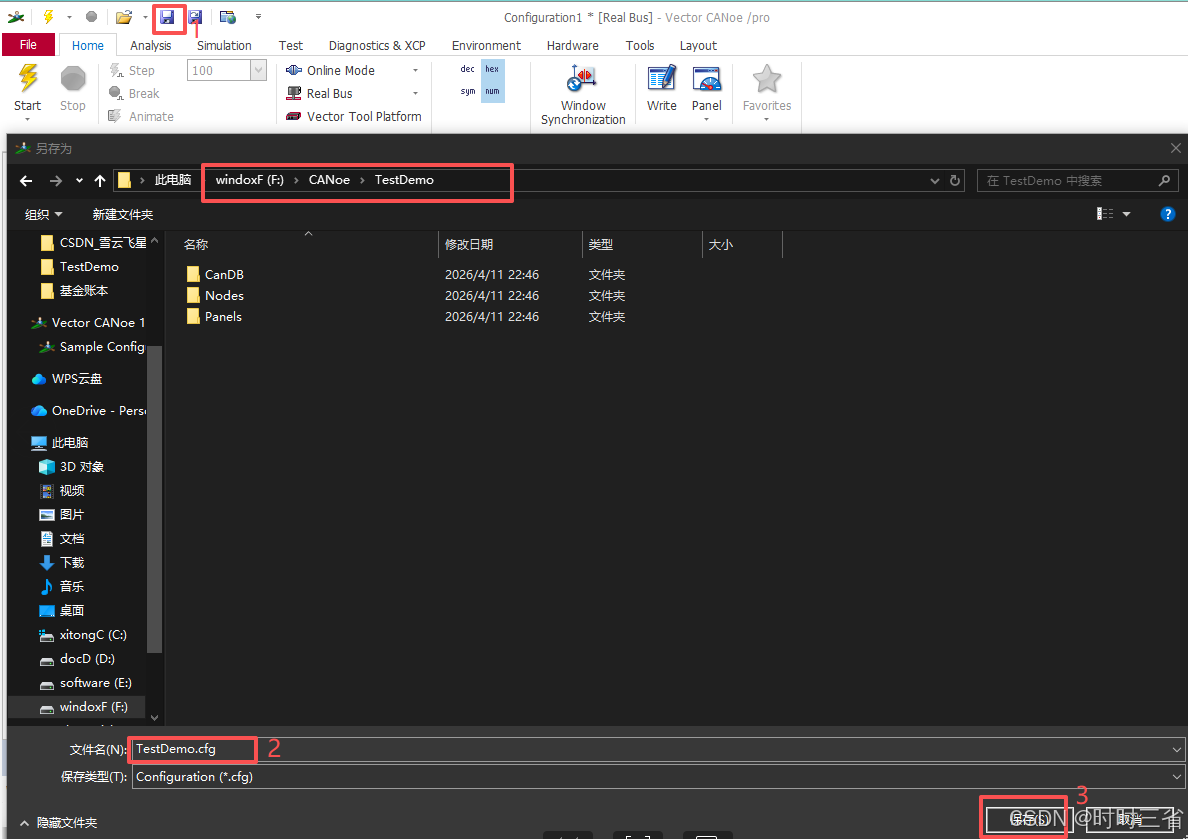Go back in the Save As dialog
This screenshot has height=839, width=1188.
[26, 180]
